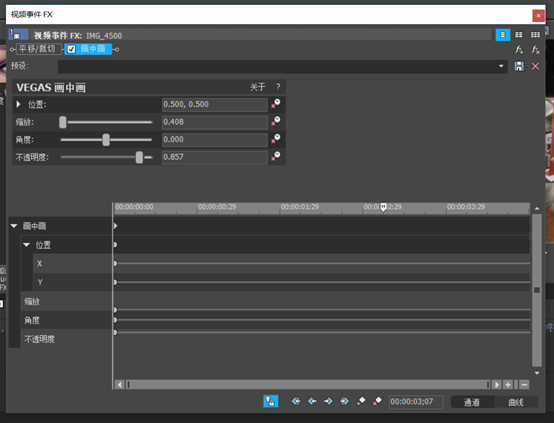Click the 不透明度 slider handle

pos(139,157)
